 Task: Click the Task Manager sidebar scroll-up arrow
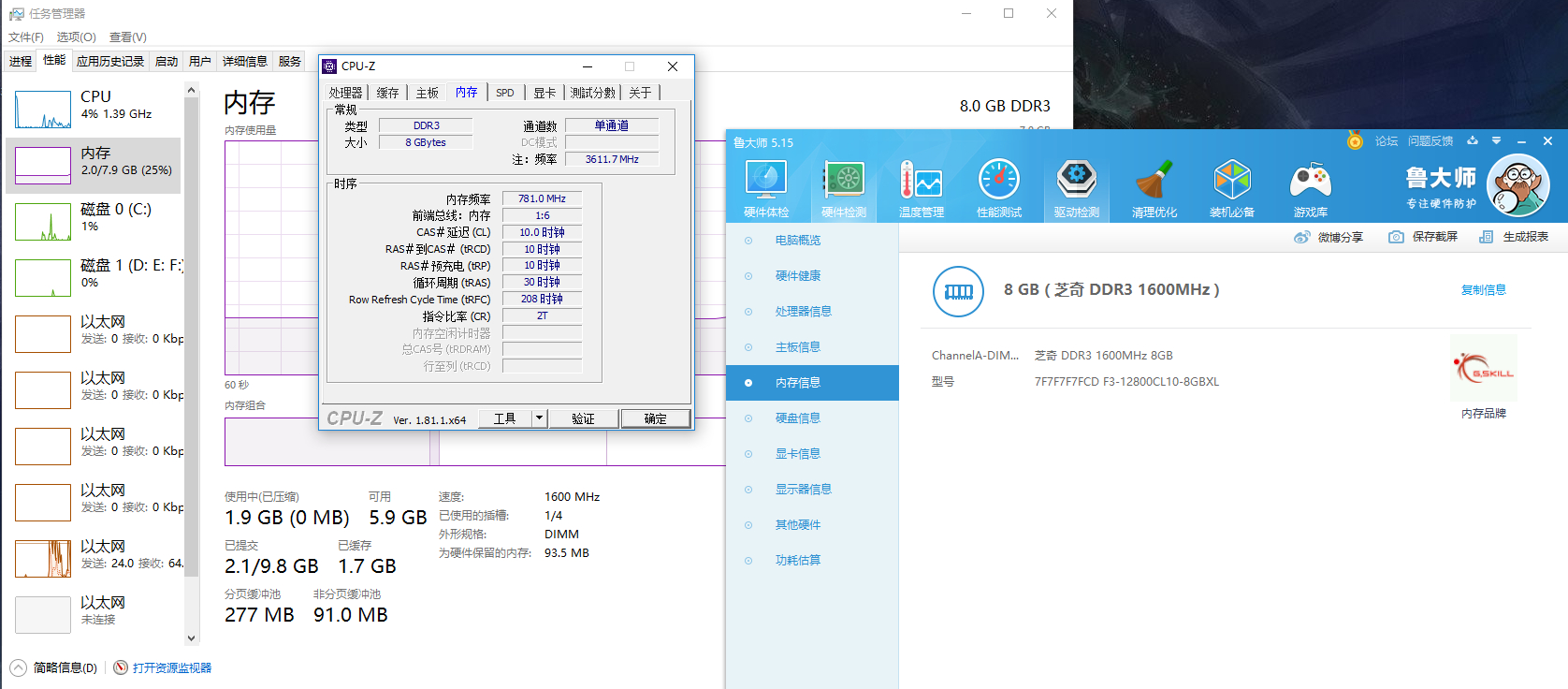click(192, 90)
